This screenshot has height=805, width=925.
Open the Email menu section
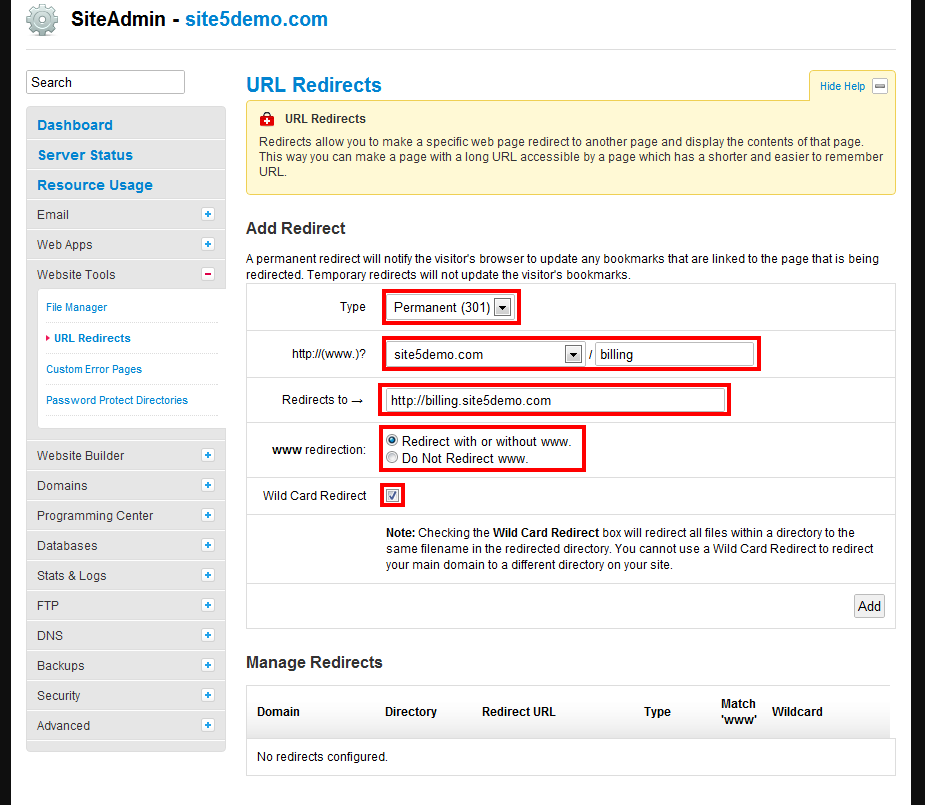[x=126, y=215]
